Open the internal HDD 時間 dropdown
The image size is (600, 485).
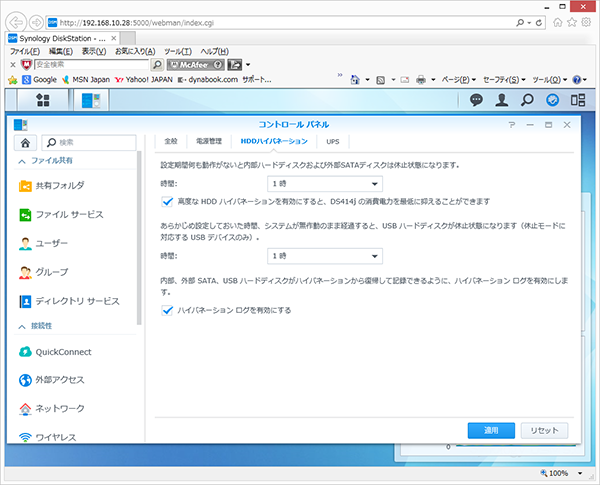coord(325,184)
